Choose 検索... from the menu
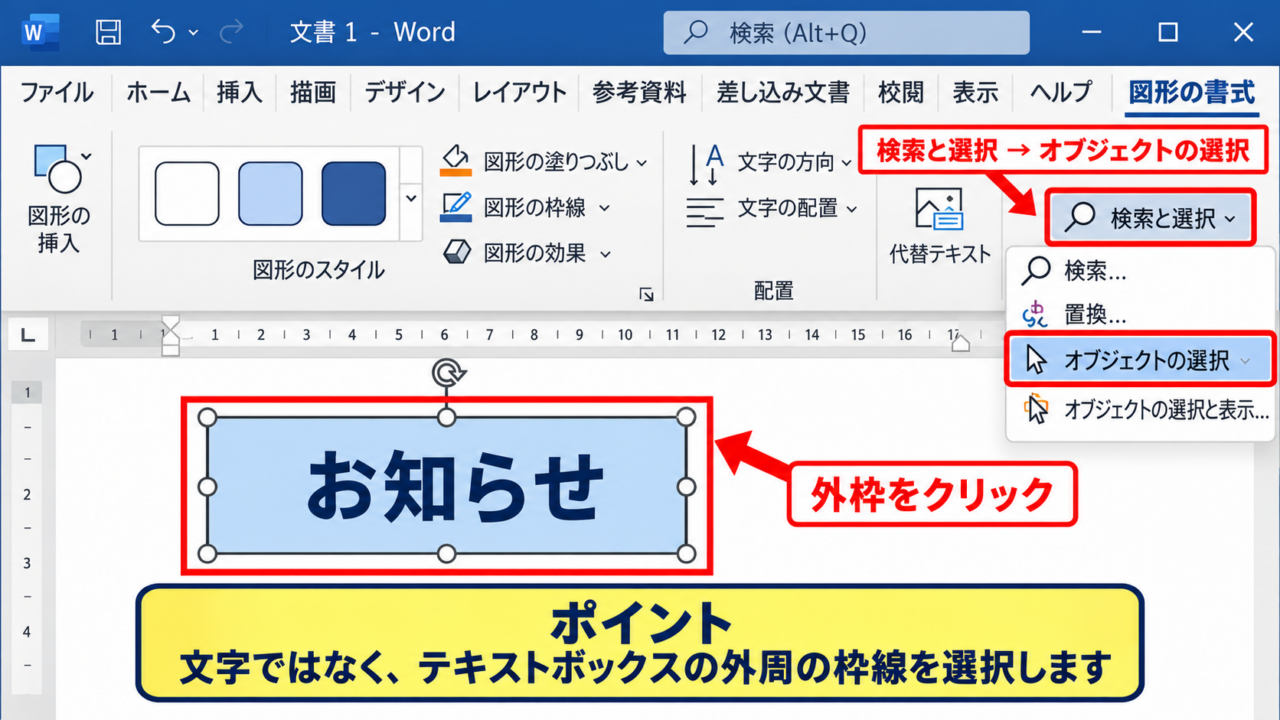This screenshot has height=720, width=1280. [x=1140, y=270]
